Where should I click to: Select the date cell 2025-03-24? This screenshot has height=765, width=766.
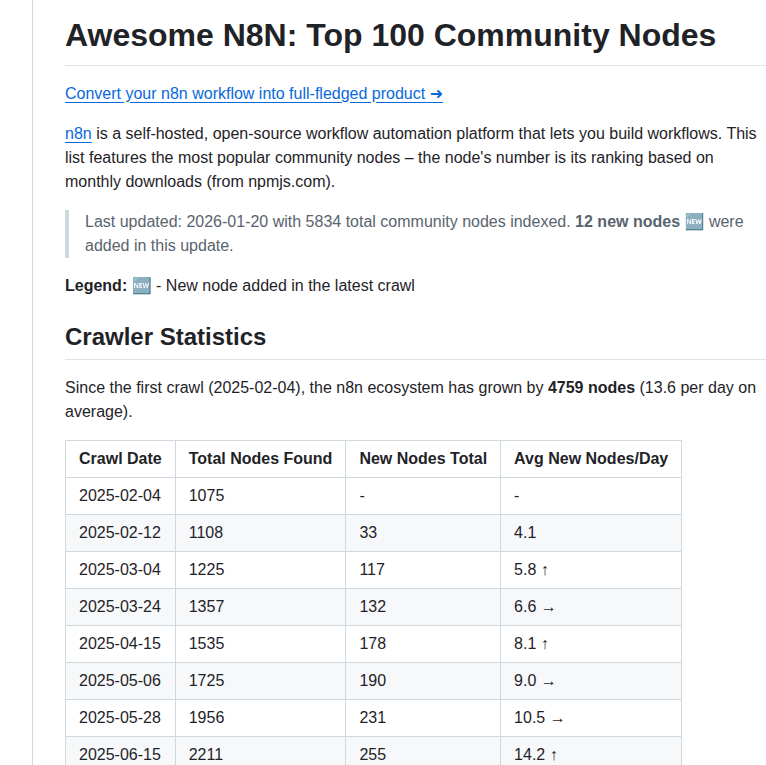click(x=120, y=607)
